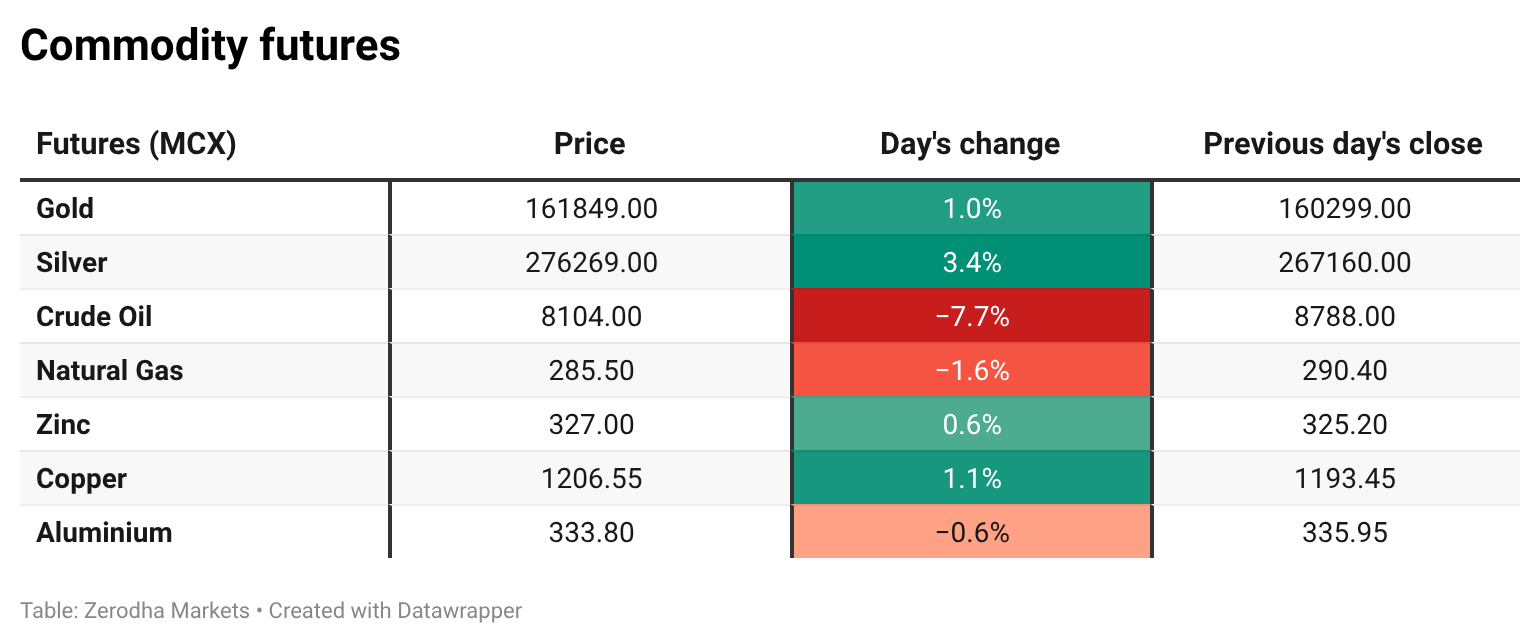The width and height of the screenshot is (1540, 644).
Task: Select the 1.1% Copper change cell
Action: click(x=971, y=479)
